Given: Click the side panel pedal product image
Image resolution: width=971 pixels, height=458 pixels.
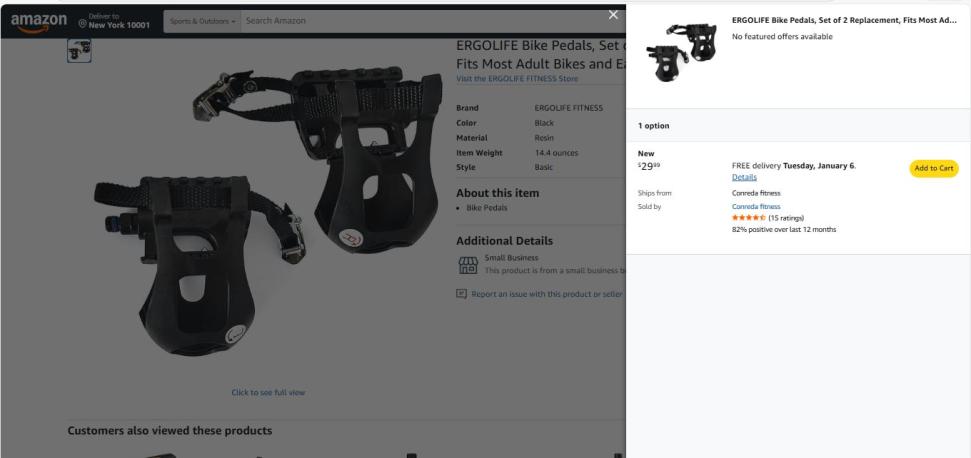Looking at the screenshot, I should 681,52.
